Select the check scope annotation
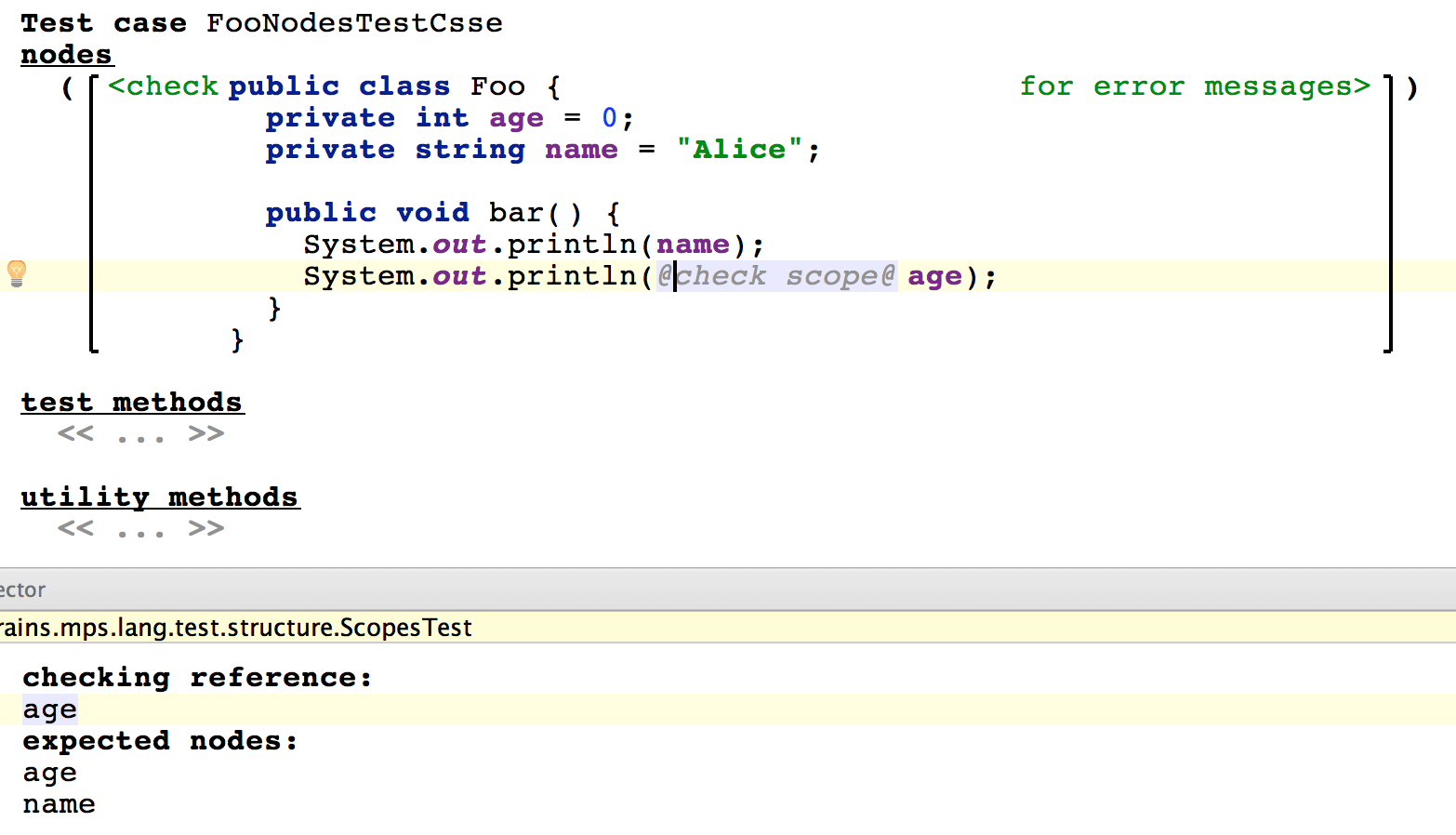Screen dimensions: 1456x835 (x=776, y=276)
